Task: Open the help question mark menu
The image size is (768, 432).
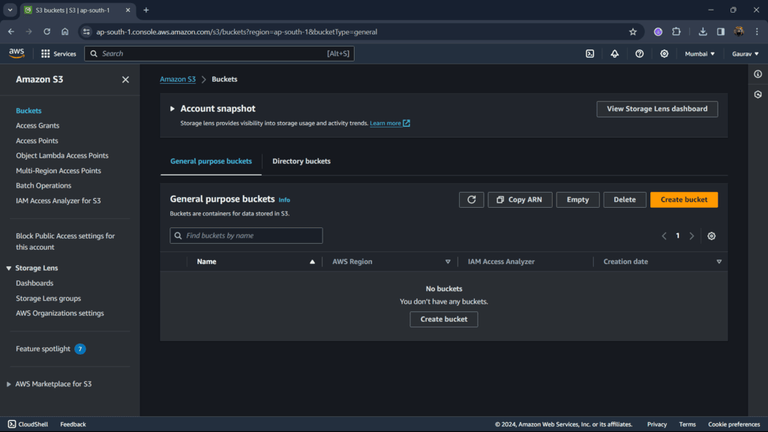Action: click(639, 54)
